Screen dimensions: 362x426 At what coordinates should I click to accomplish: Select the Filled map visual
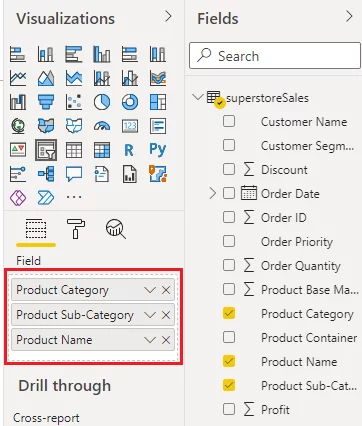click(x=46, y=126)
